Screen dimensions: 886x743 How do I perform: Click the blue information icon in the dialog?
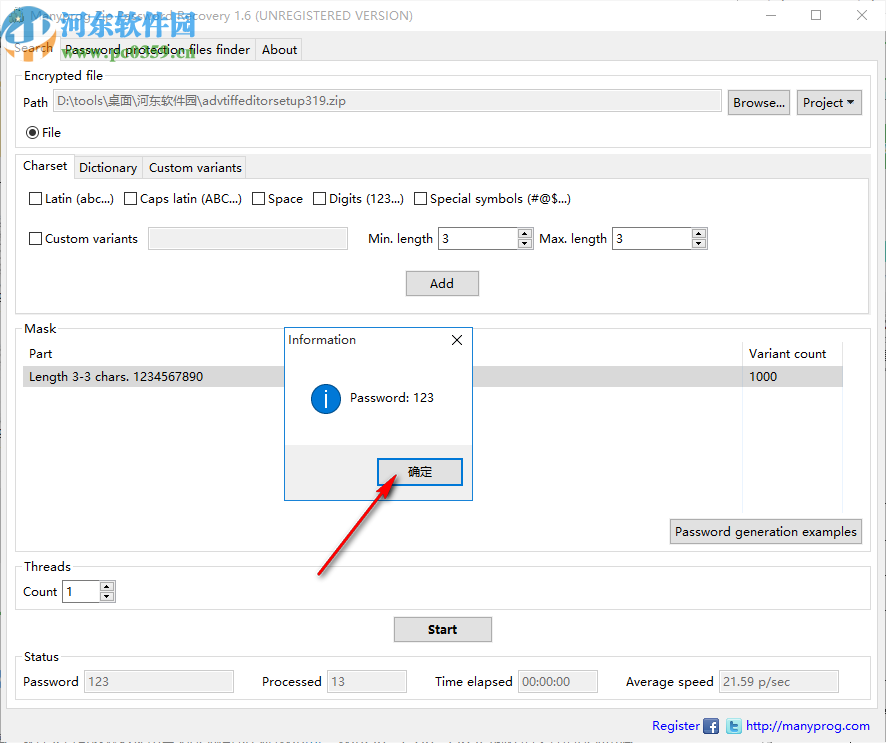point(325,399)
